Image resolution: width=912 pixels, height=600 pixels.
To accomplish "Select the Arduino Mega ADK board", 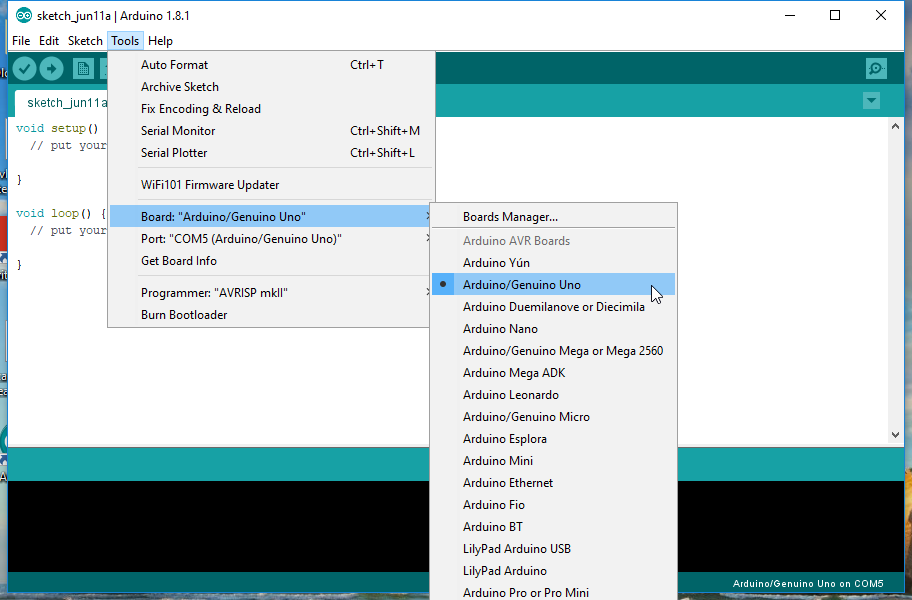I will click(553, 373).
